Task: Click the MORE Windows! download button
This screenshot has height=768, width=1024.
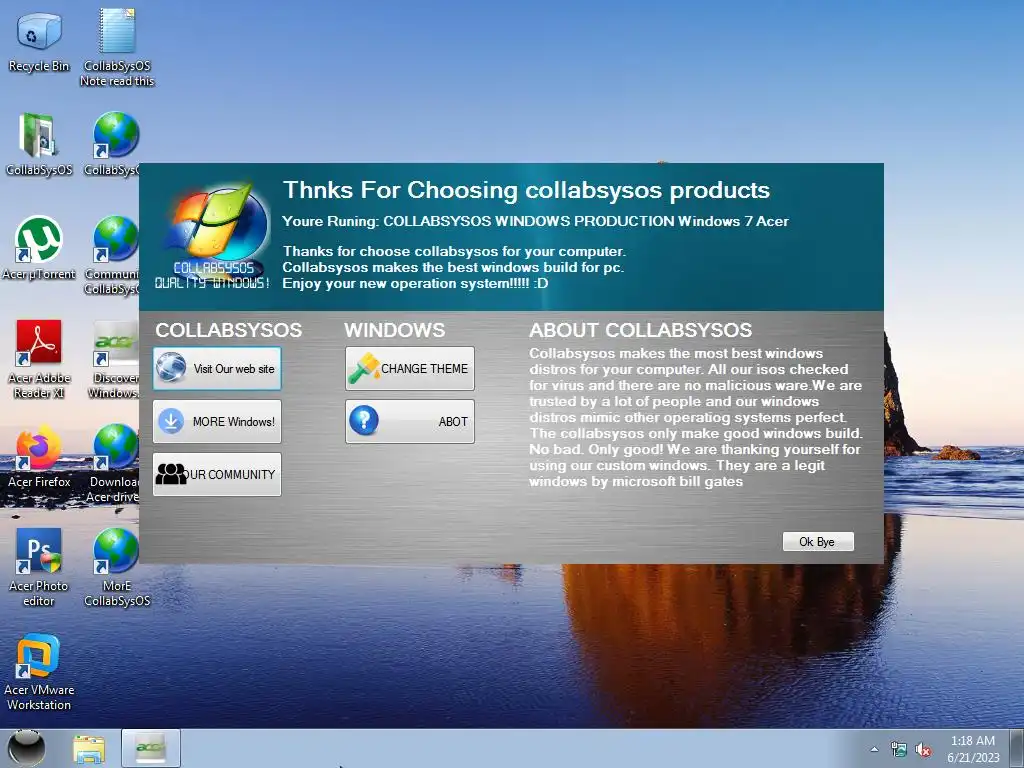Action: pos(217,422)
